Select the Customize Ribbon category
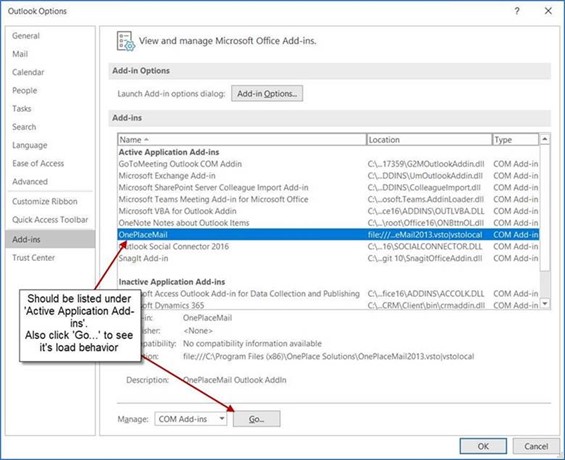Screen dimensions: 565x460 [45, 201]
